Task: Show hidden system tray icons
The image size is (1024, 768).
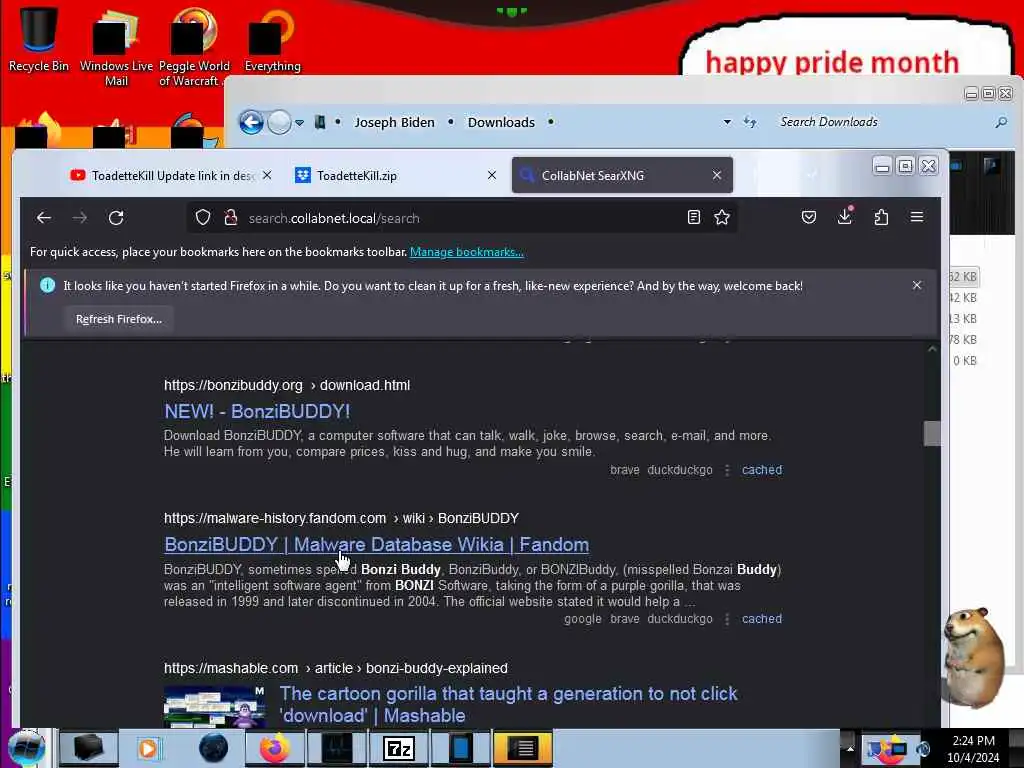Action: [850, 748]
